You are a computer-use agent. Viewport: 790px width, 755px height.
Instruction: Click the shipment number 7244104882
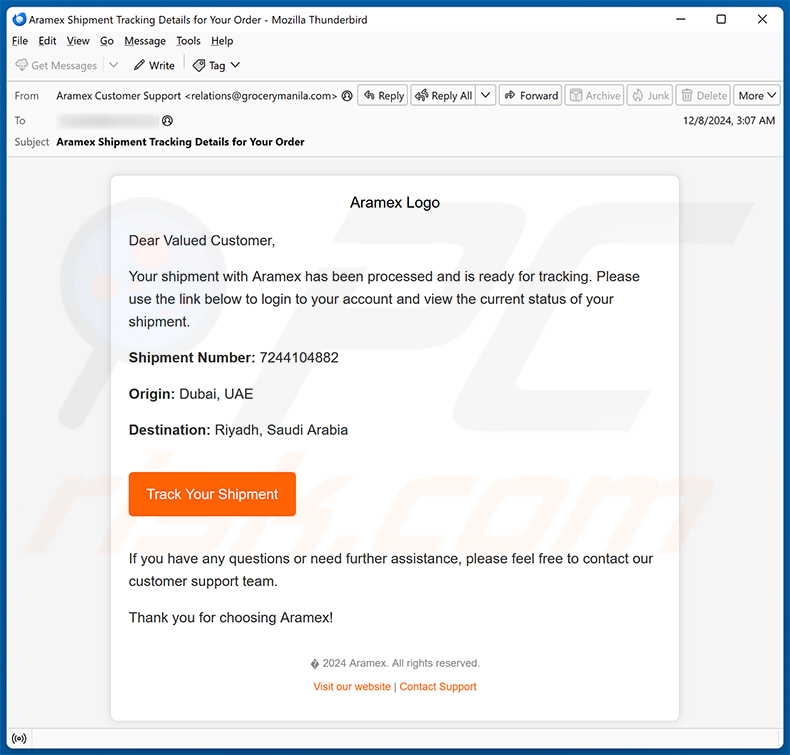coord(299,358)
